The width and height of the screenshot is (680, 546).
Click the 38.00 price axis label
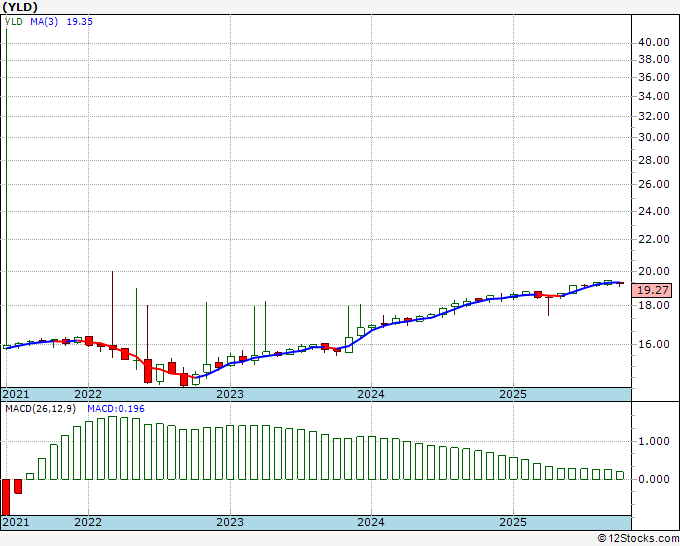click(x=654, y=59)
